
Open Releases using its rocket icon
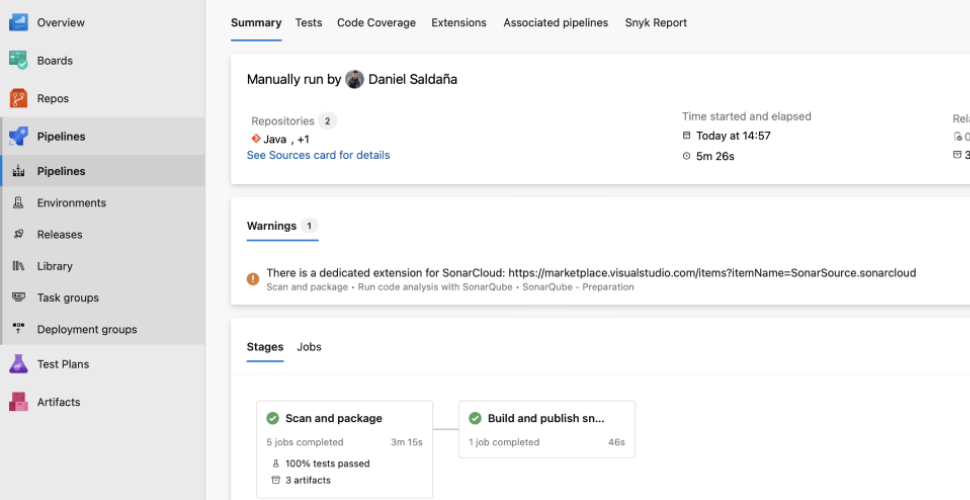(x=18, y=235)
